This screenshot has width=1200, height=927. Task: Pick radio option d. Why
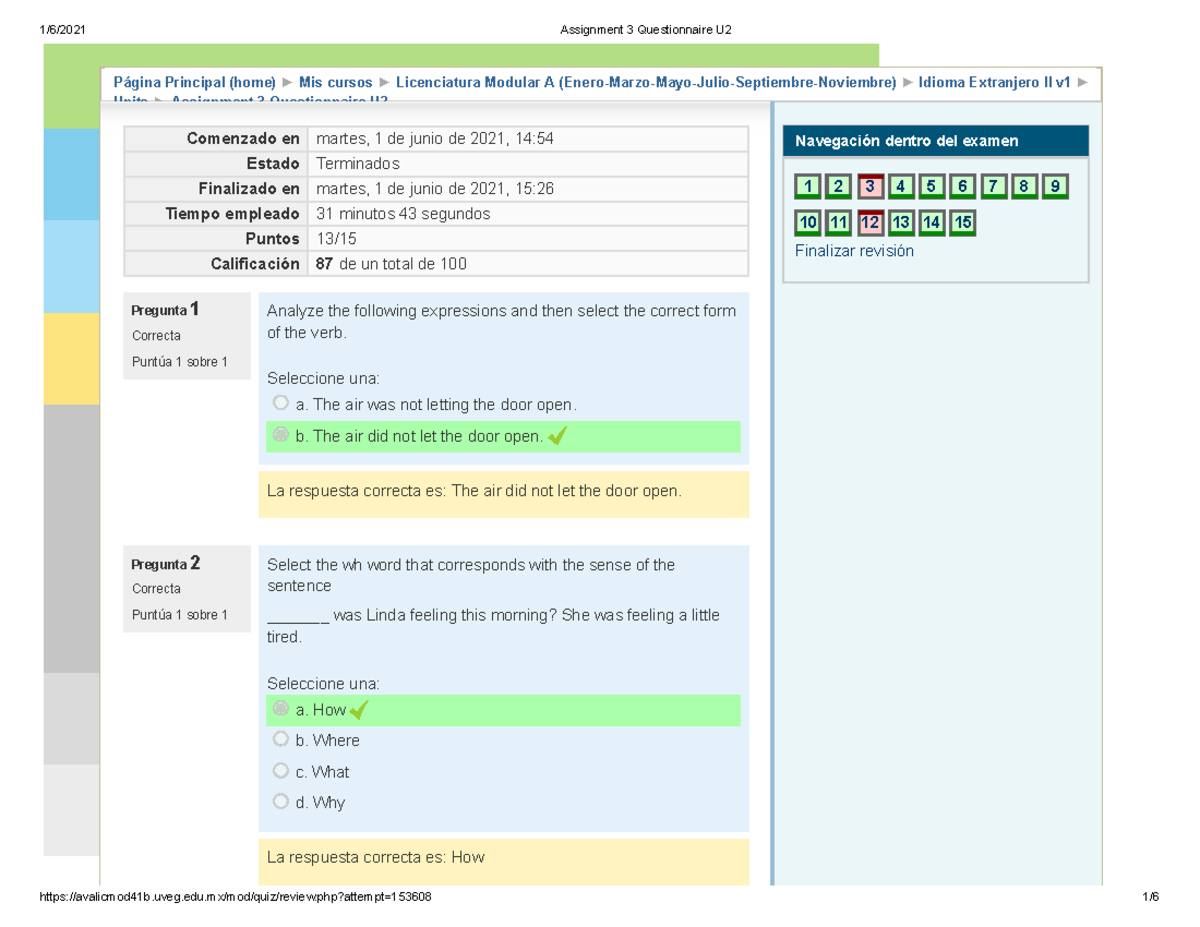281,802
